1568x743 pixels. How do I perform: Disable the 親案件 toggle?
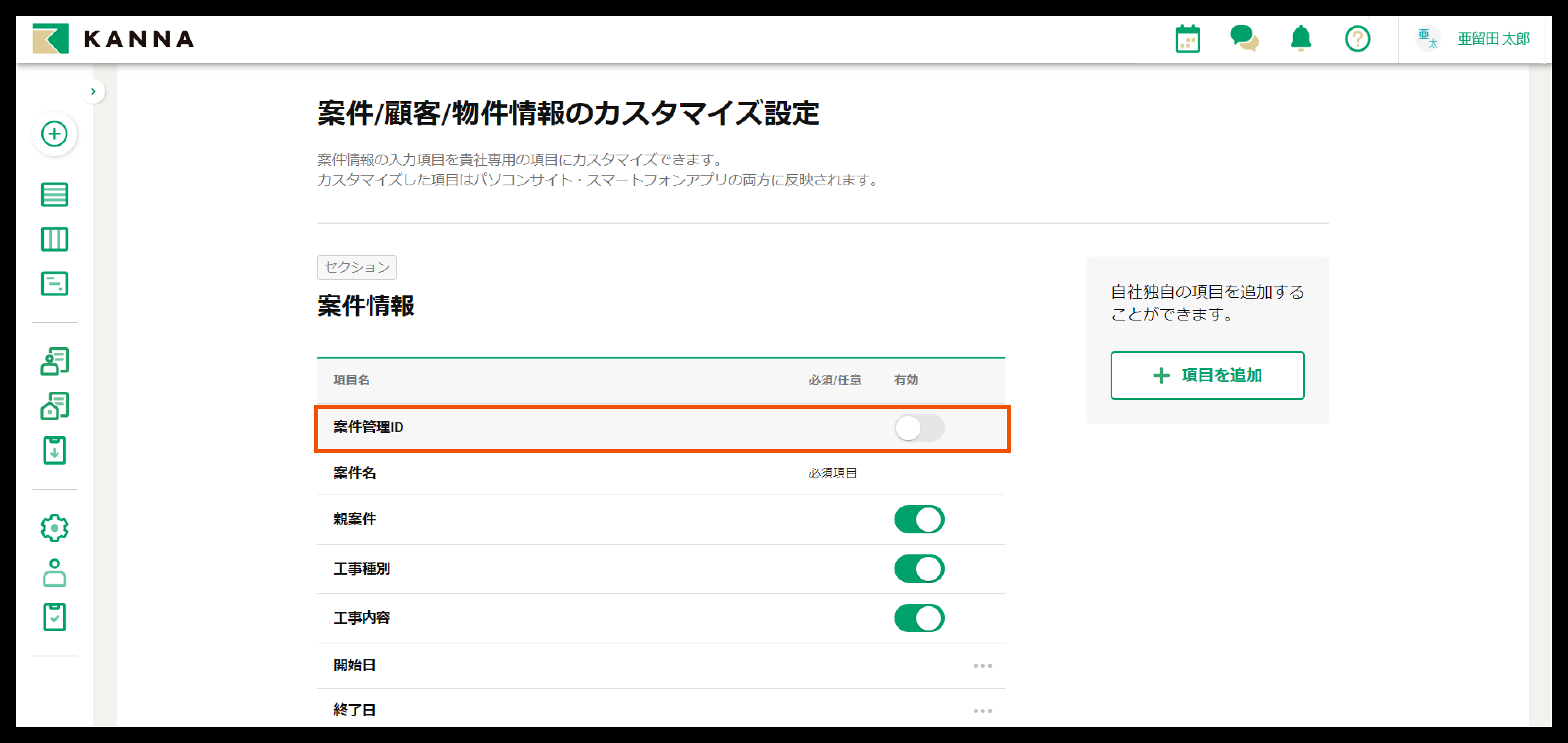[919, 520]
